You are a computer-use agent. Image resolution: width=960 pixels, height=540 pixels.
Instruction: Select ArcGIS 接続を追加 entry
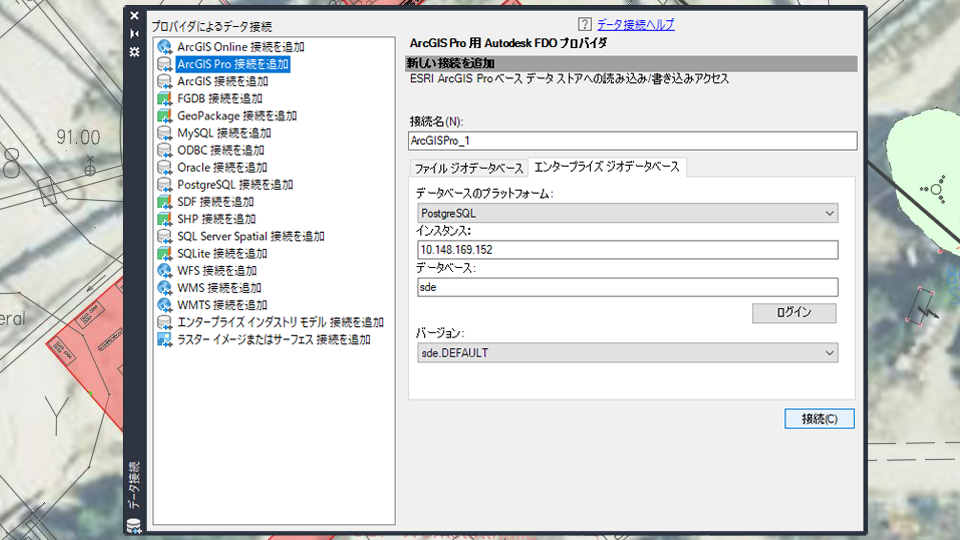pos(222,81)
